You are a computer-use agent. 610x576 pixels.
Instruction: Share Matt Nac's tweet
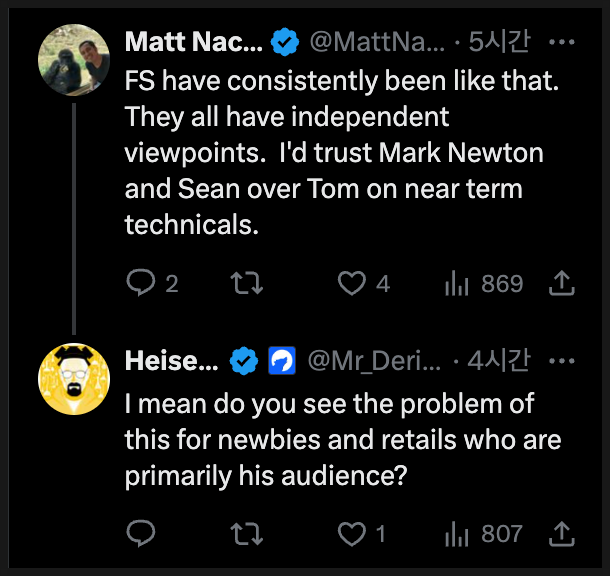(561, 284)
